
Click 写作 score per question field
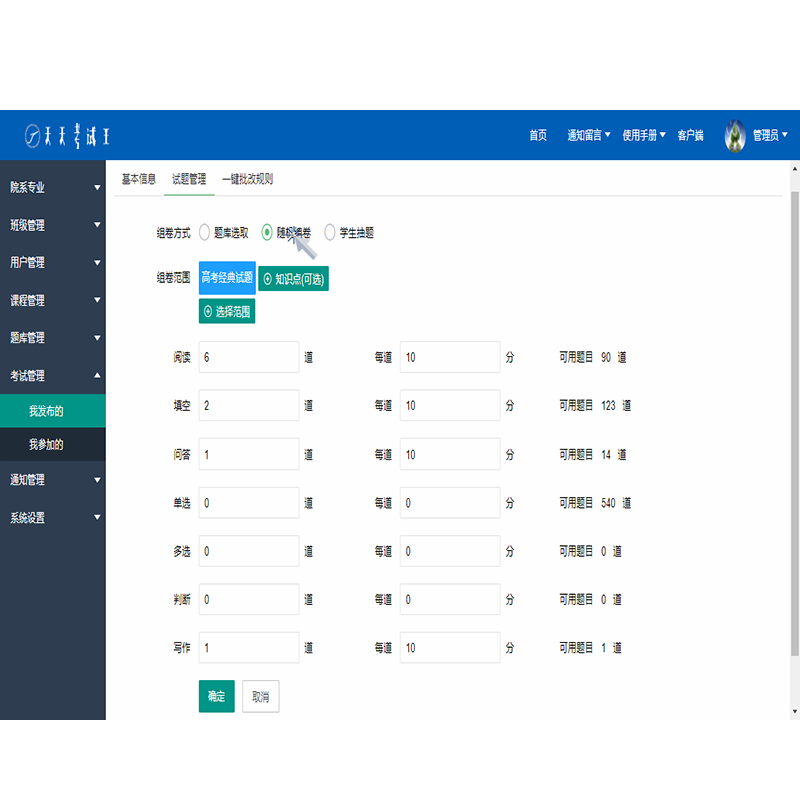click(450, 647)
